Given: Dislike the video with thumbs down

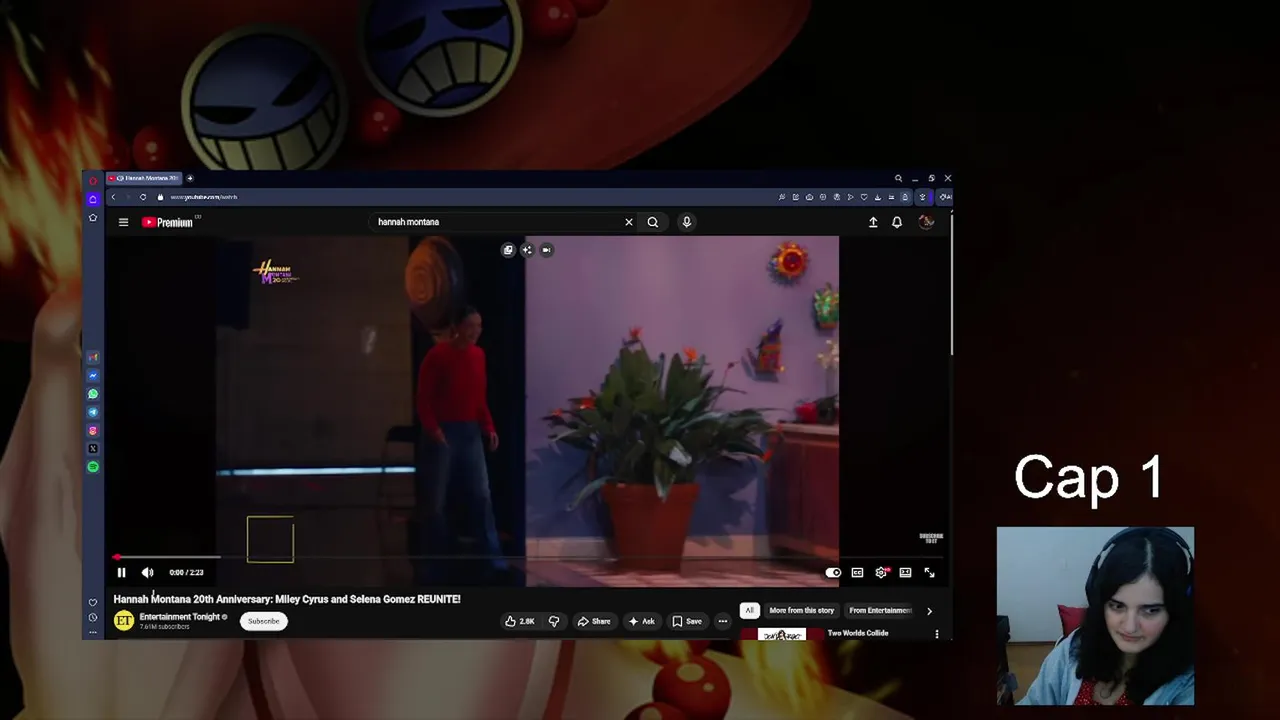Looking at the screenshot, I should click(x=554, y=621).
